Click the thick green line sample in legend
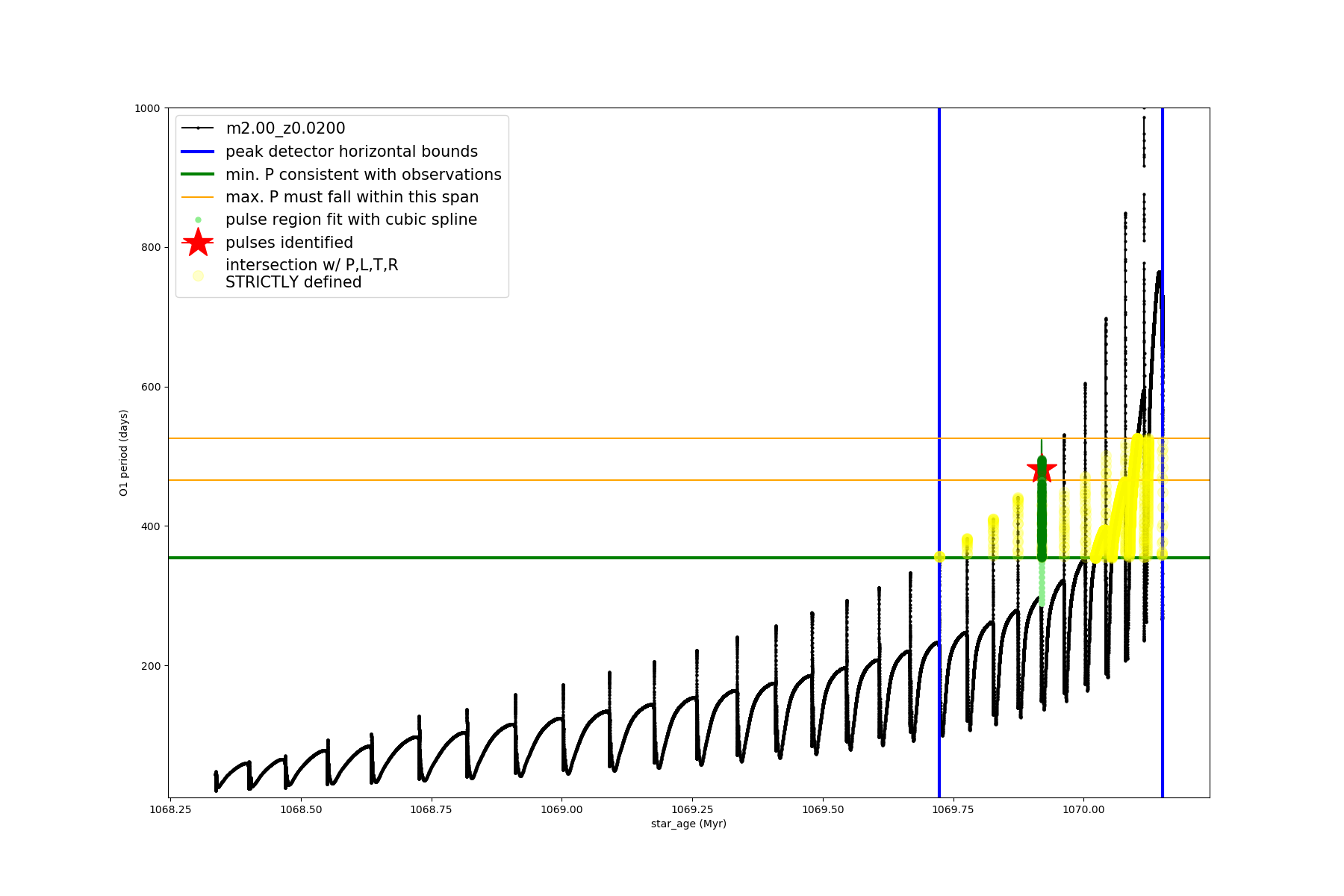Image resolution: width=1344 pixels, height=896 pixels. 198,175
